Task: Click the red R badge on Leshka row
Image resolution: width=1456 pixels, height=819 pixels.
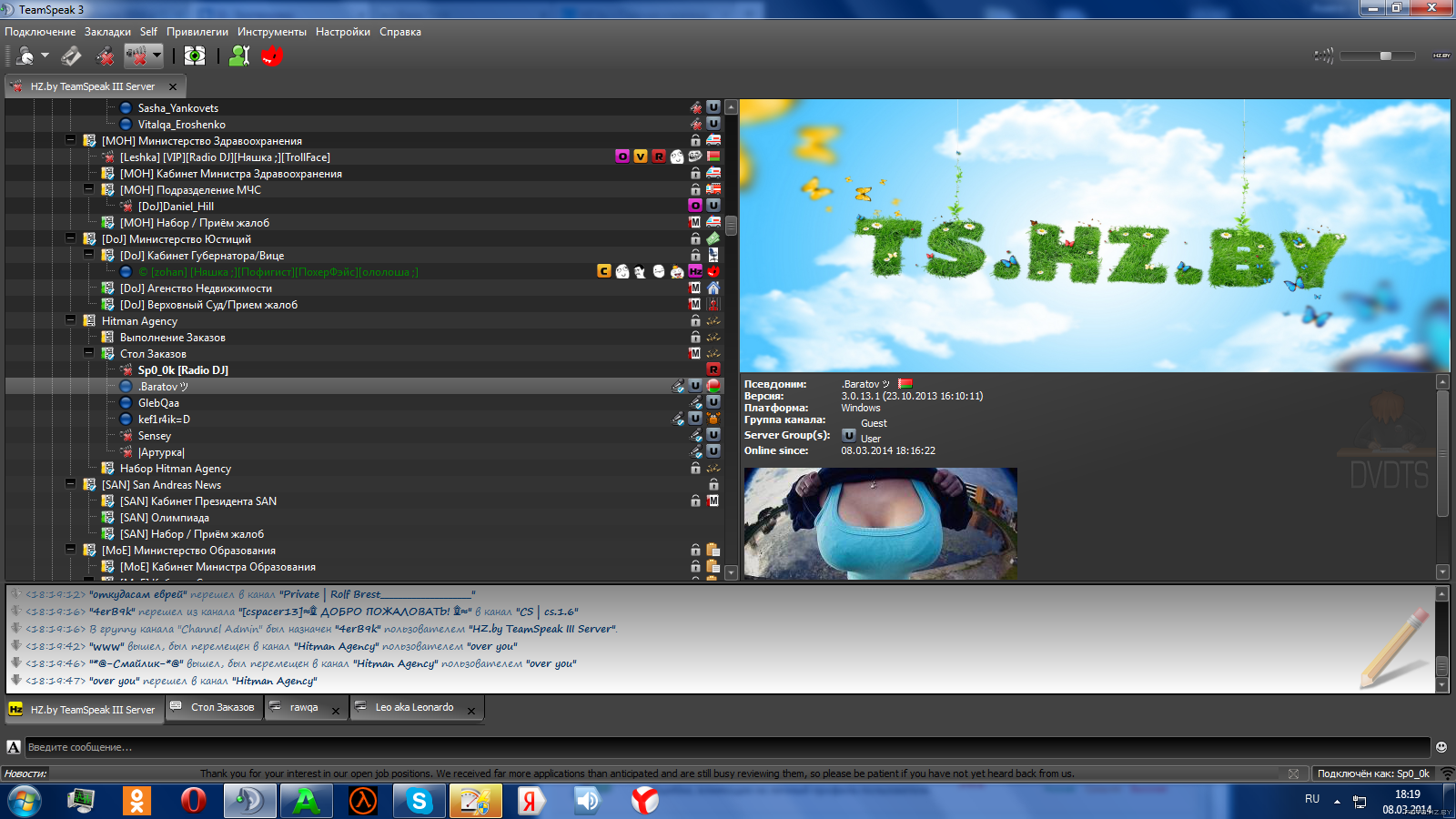Action: coord(659,157)
